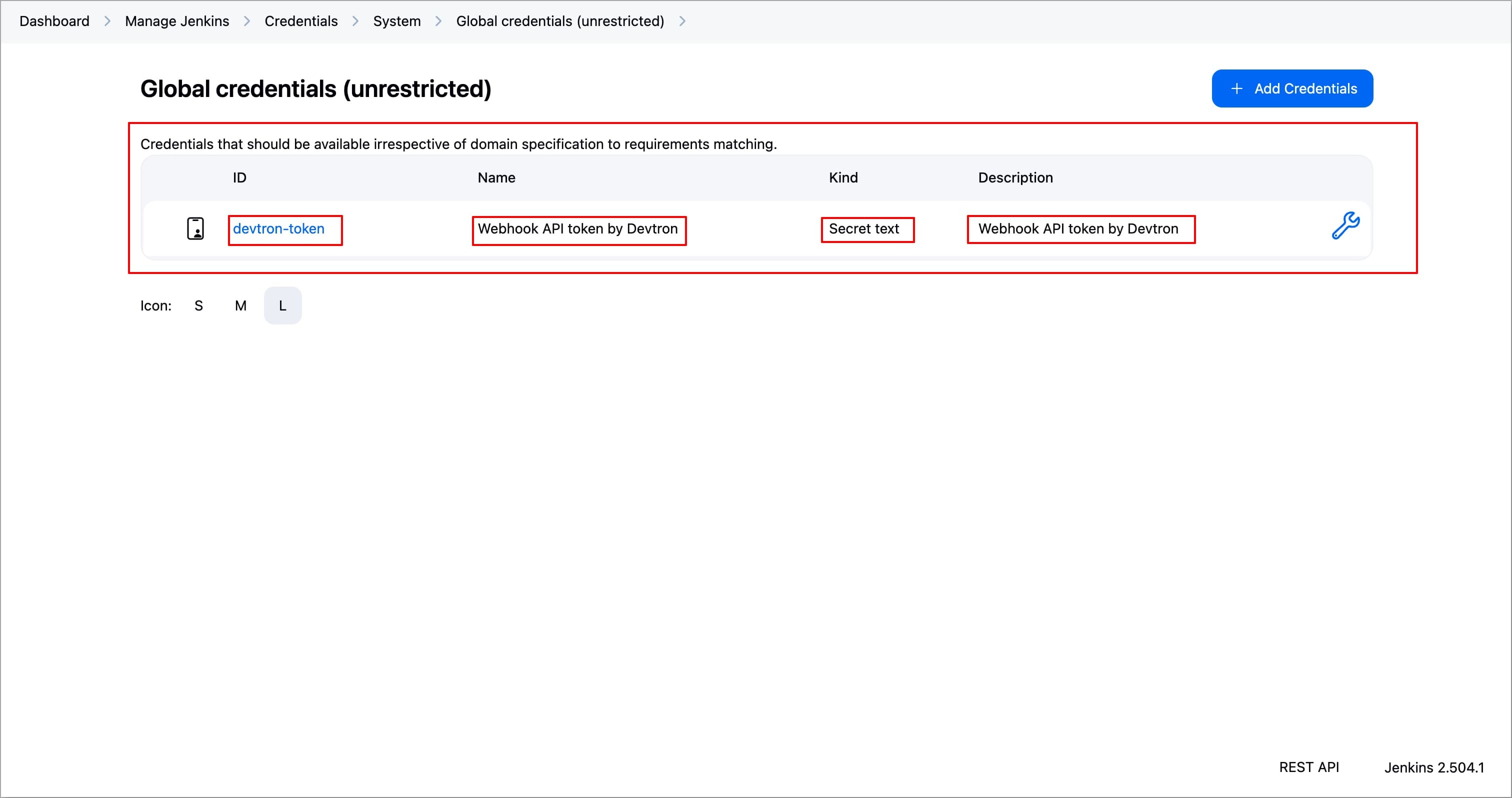The width and height of the screenshot is (1512, 798).
Task: Click Global credentials (unrestricted) breadcrumb
Action: (x=559, y=21)
